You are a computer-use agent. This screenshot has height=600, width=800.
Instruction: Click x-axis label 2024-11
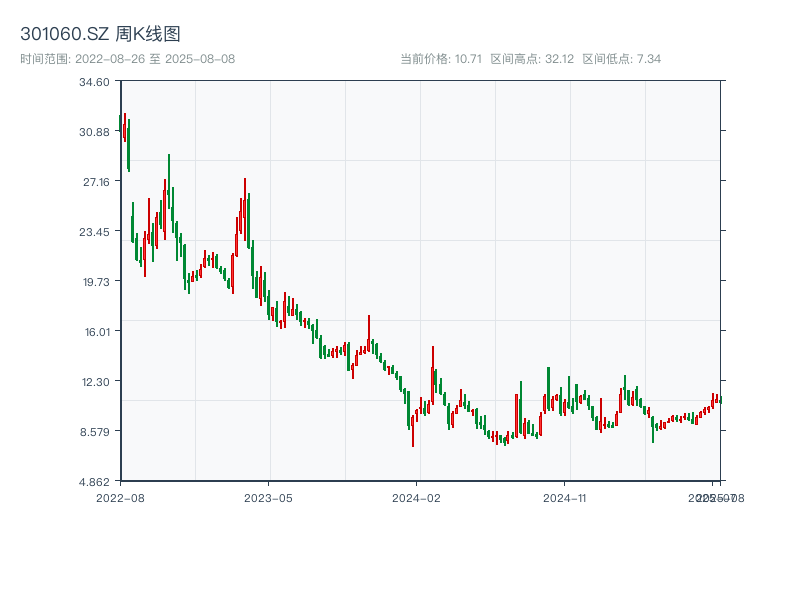pos(564,498)
